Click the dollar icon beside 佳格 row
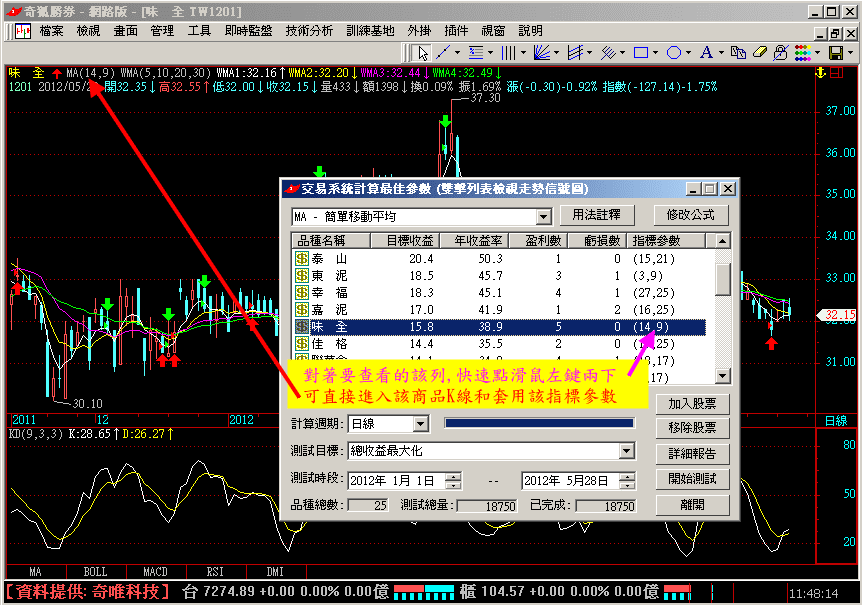Screen dimensions: 862x605 [x=302, y=343]
